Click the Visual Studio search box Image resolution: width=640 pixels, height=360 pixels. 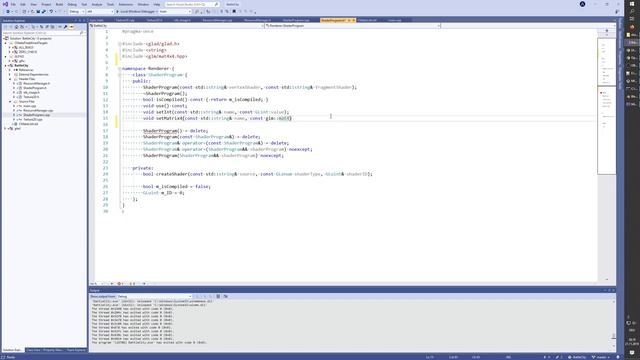click(192, 4)
